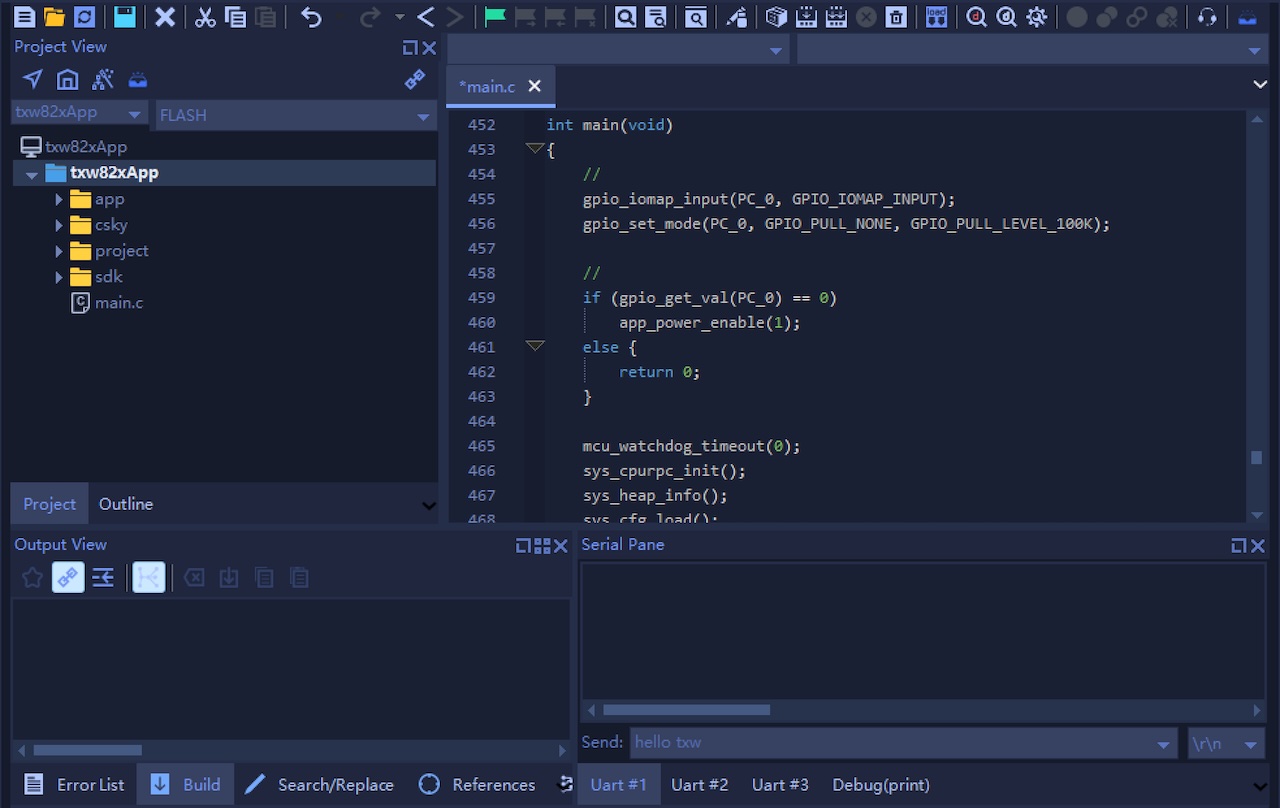Click the green bookmark flag icon
The image size is (1280, 808).
pos(494,17)
